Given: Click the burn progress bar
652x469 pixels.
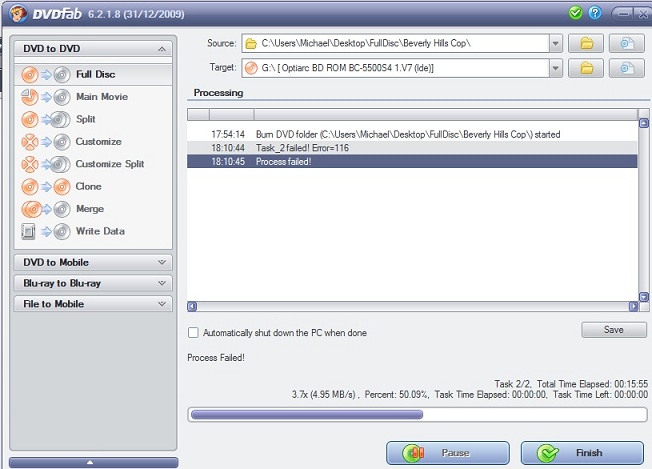Looking at the screenshot, I should coord(417,415).
